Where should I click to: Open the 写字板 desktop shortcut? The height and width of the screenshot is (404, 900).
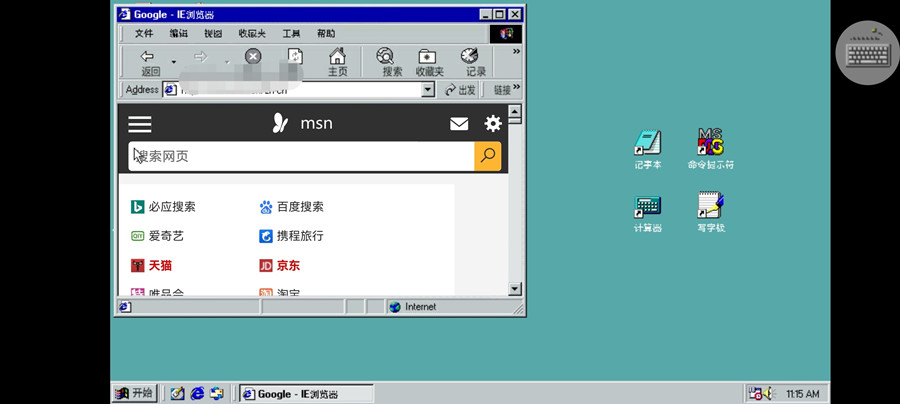[711, 213]
